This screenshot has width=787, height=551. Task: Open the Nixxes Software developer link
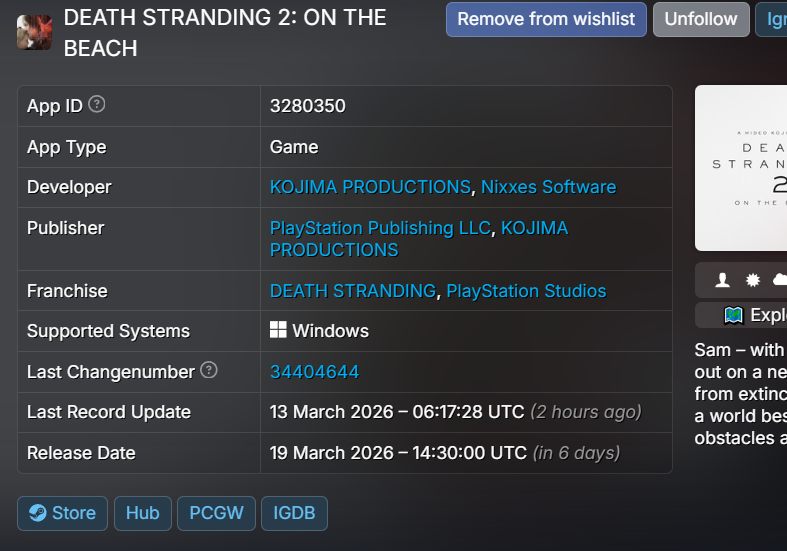pyautogui.click(x=548, y=187)
